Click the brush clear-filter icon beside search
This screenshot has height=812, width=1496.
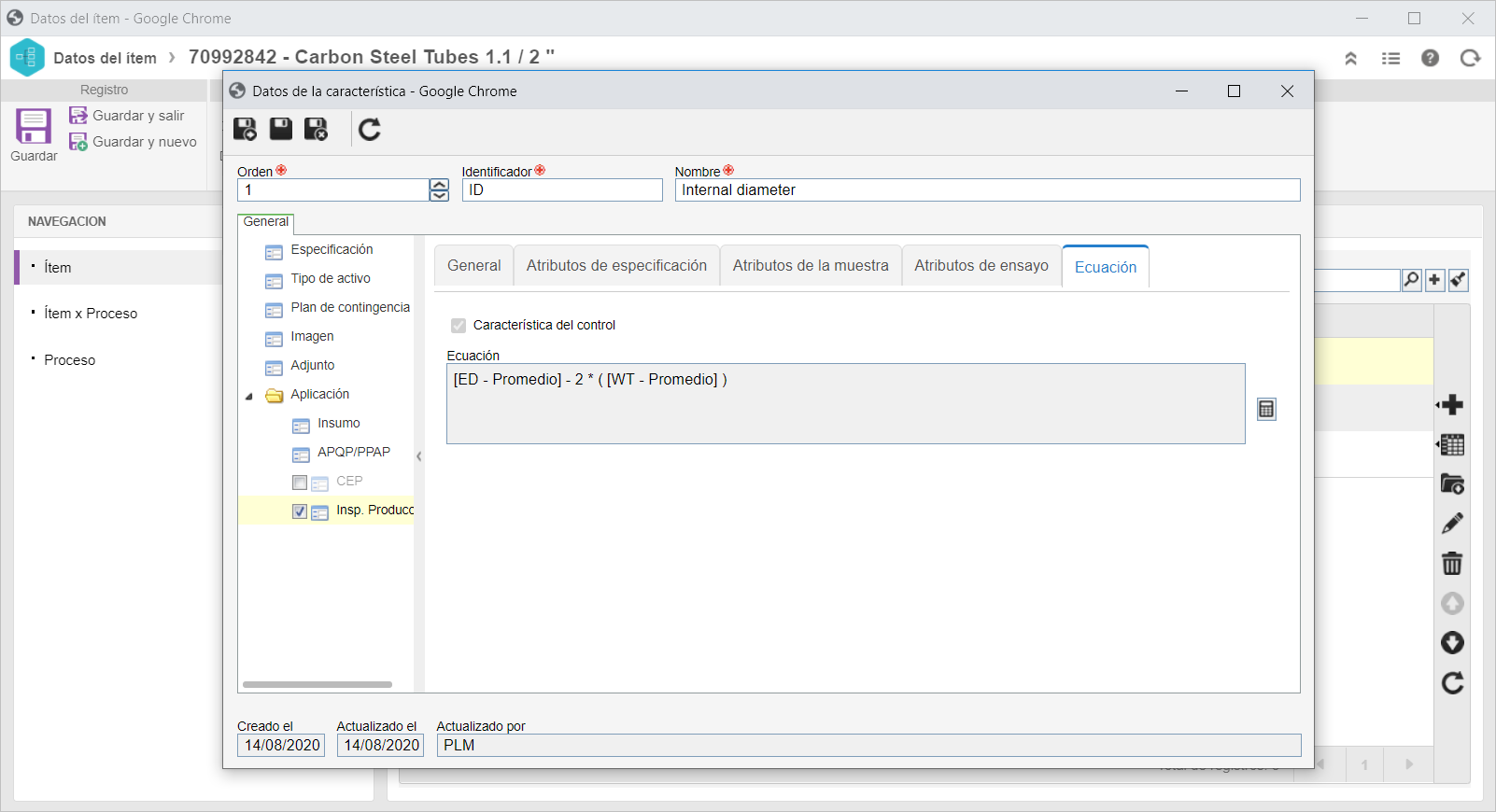pos(1459,280)
